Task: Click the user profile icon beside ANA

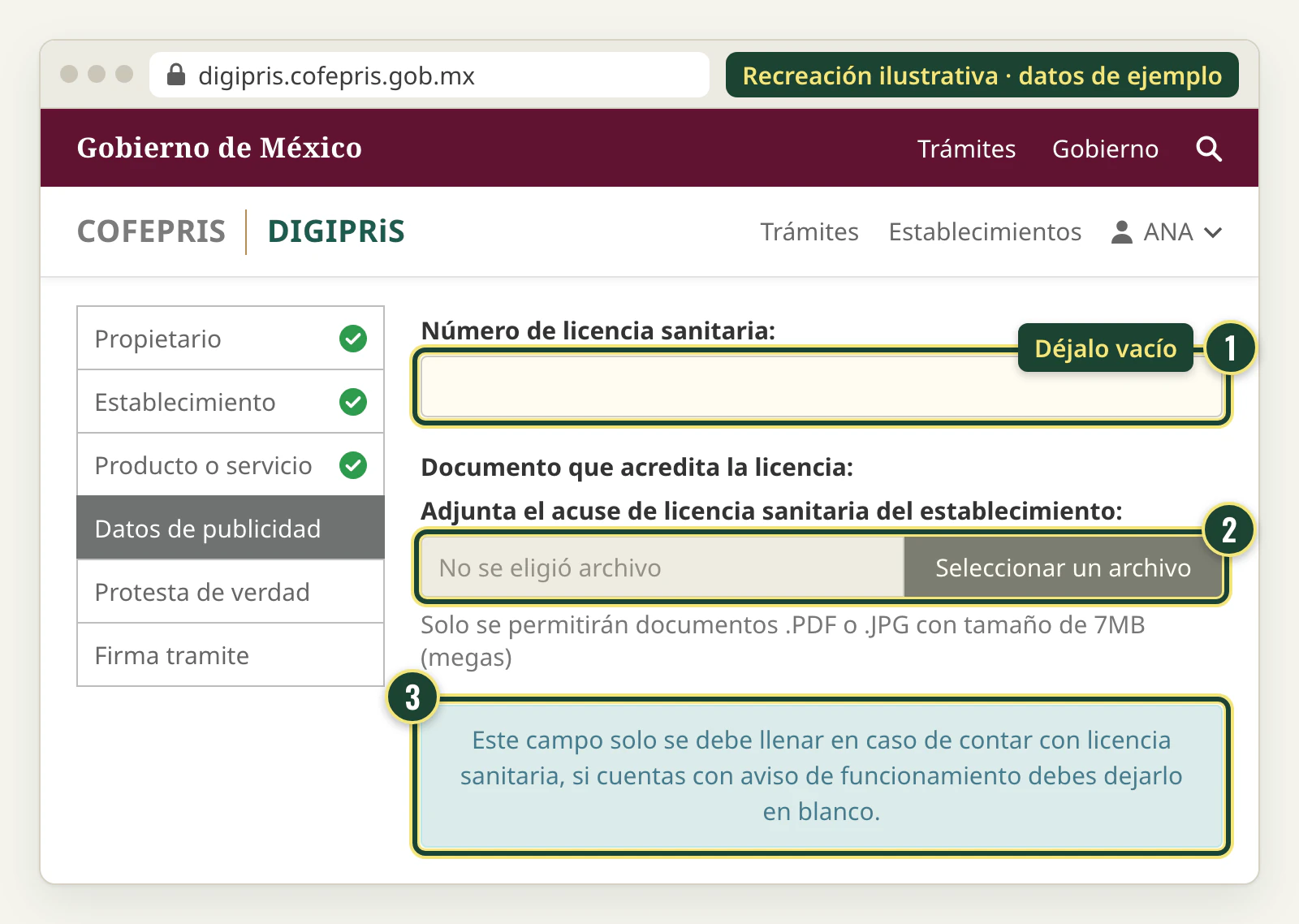Action: pyautogui.click(x=1121, y=232)
